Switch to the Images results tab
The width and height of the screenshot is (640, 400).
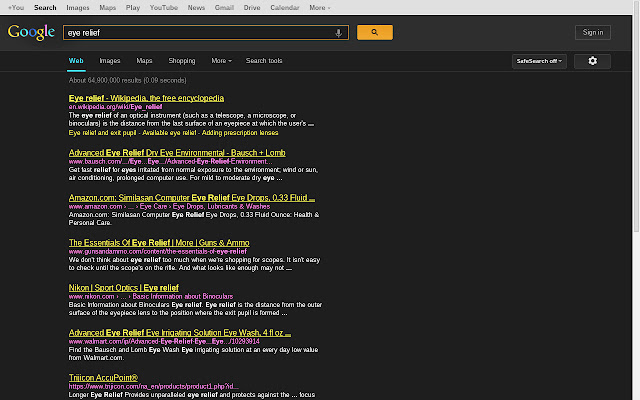(109, 61)
